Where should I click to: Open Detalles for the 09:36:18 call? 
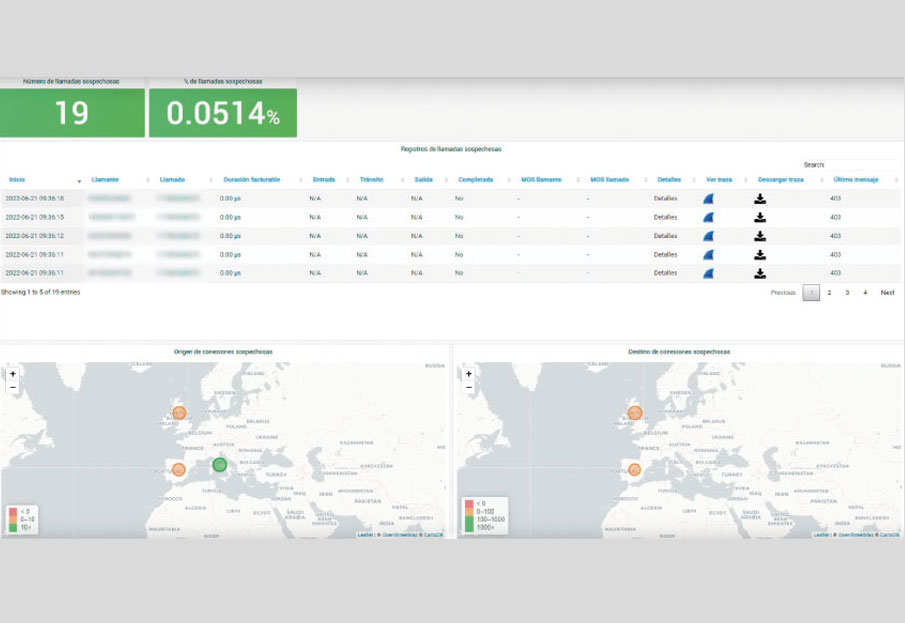(x=665, y=199)
